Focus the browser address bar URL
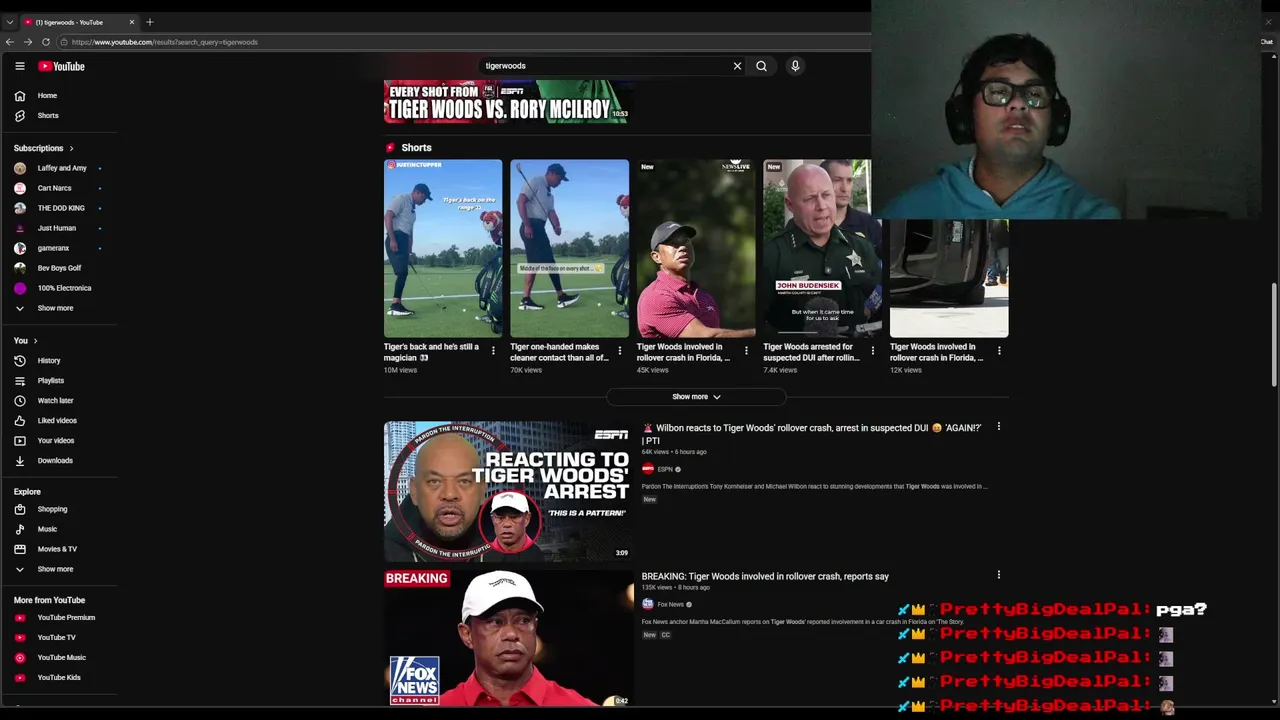Screen dimensions: 1280x720 click(x=165, y=42)
